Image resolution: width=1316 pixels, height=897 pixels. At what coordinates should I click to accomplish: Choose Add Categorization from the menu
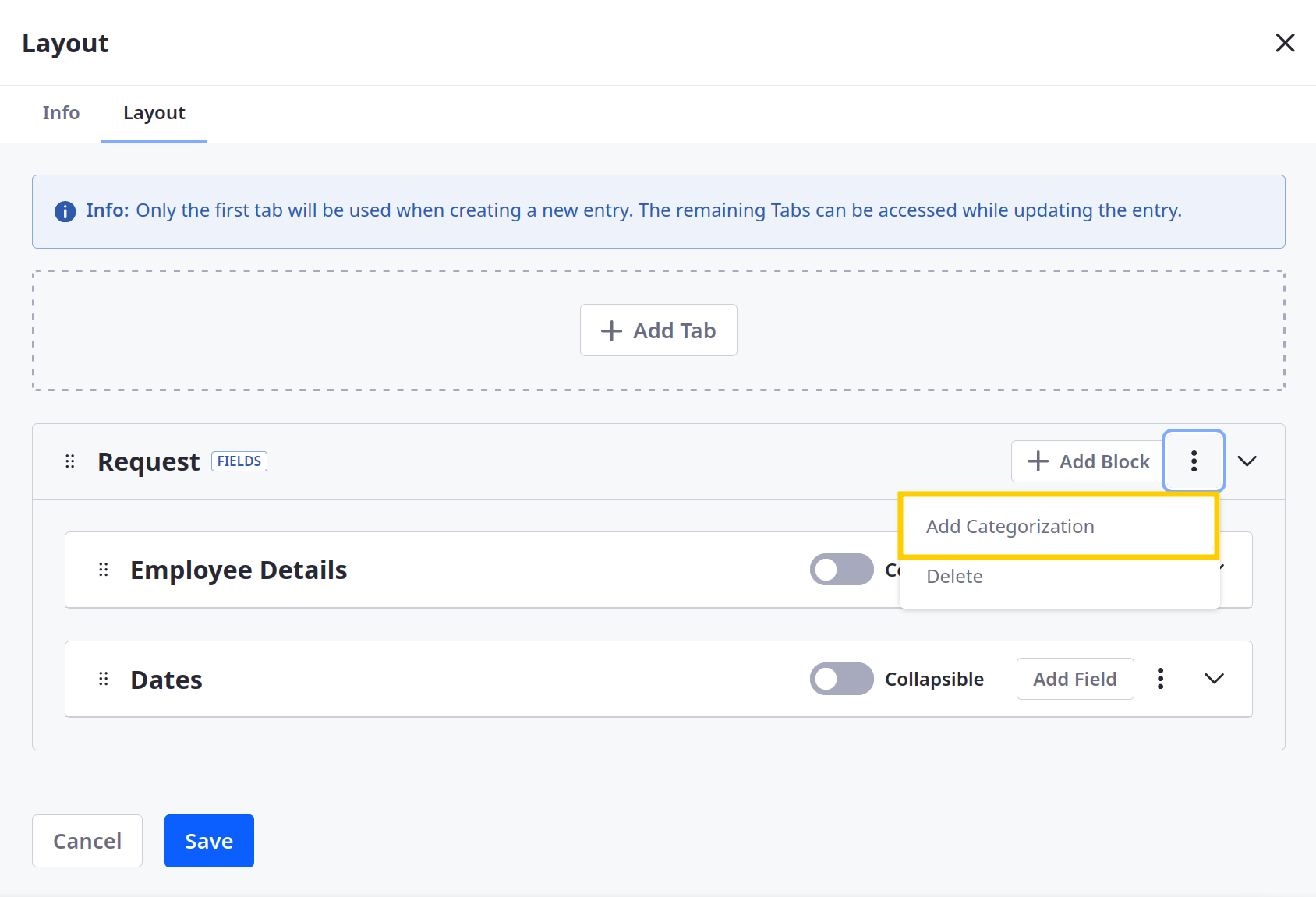(1059, 526)
